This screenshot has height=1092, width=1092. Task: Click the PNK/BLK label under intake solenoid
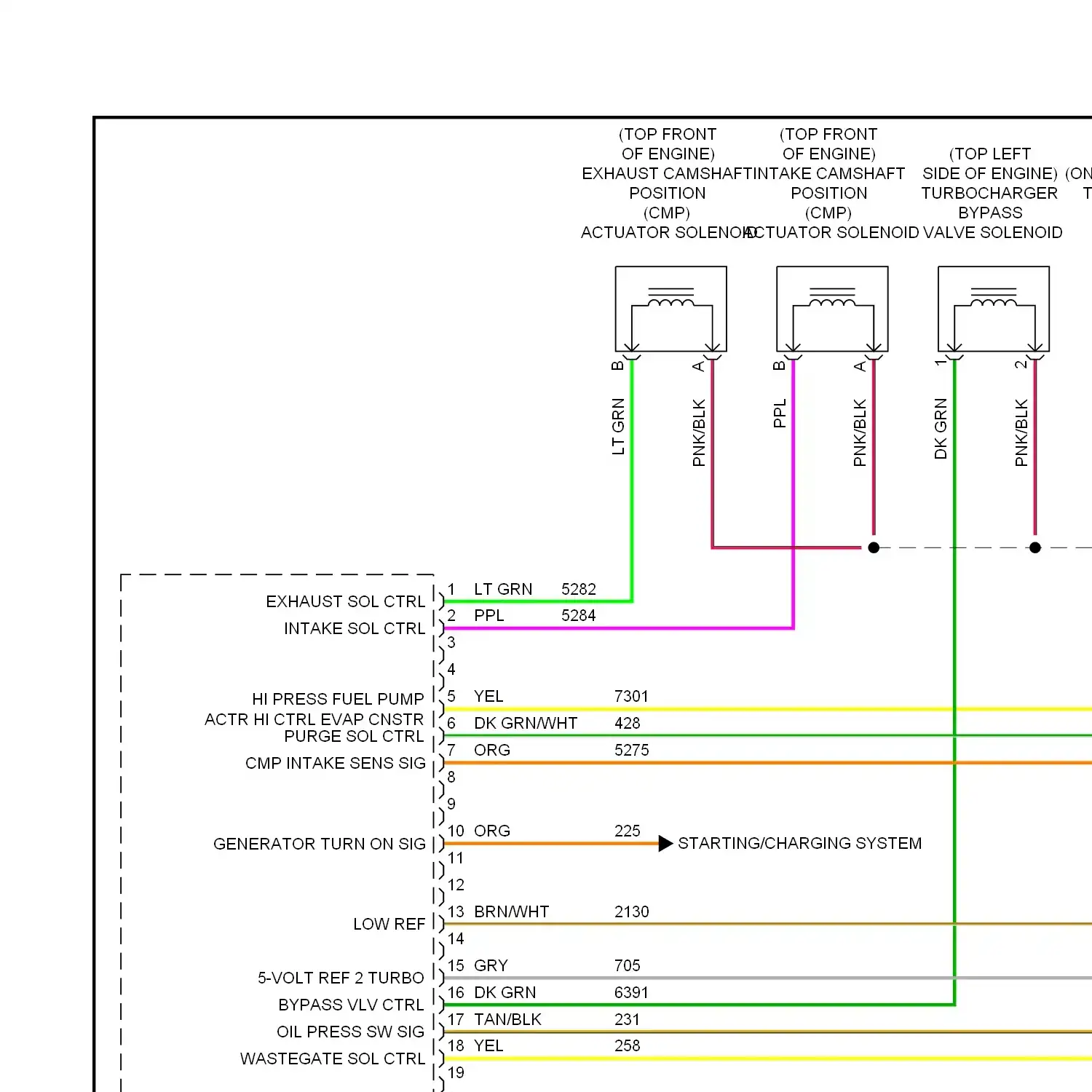pyautogui.click(x=860, y=432)
